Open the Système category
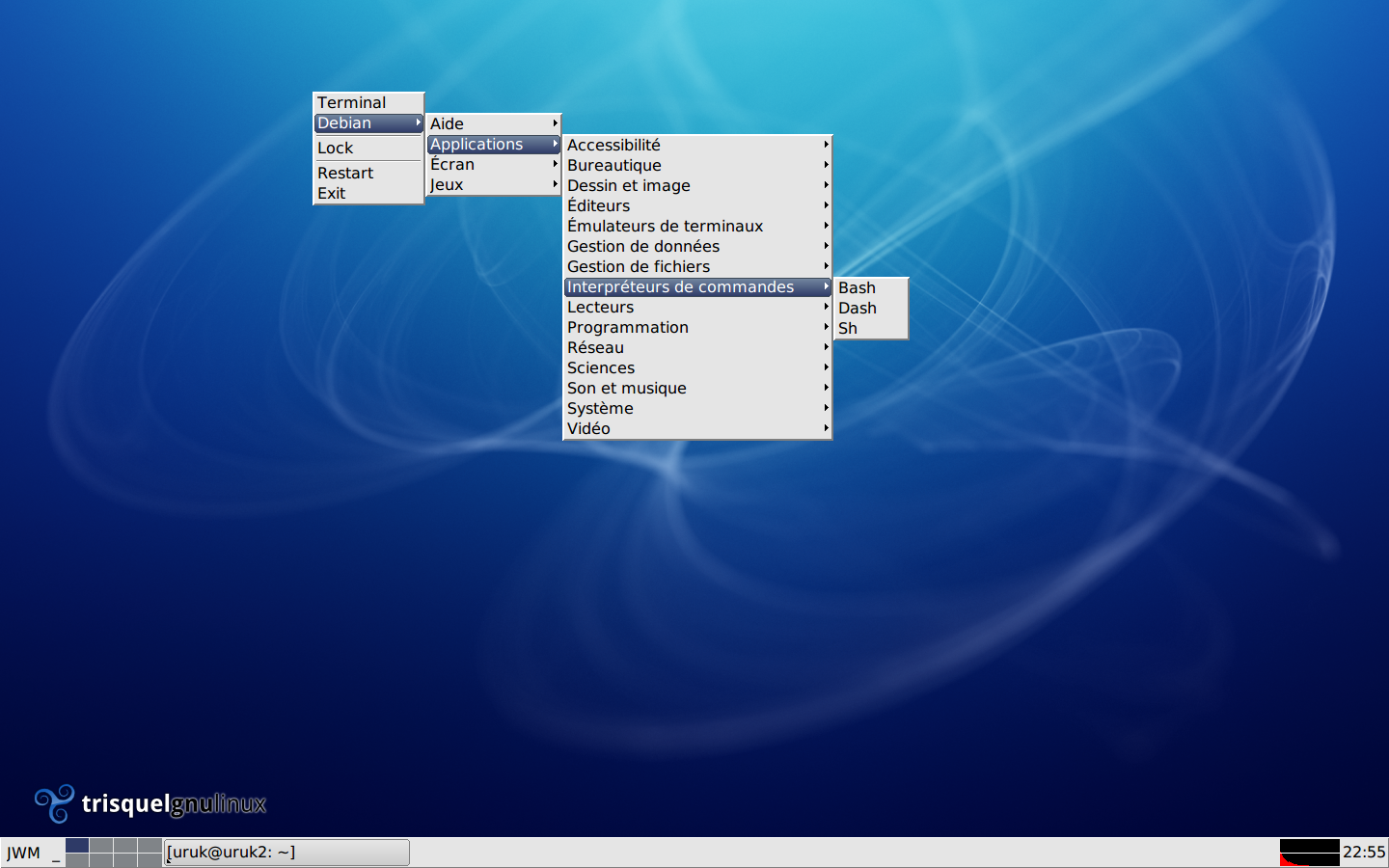Viewport: 1389px width, 868px height. pos(697,408)
